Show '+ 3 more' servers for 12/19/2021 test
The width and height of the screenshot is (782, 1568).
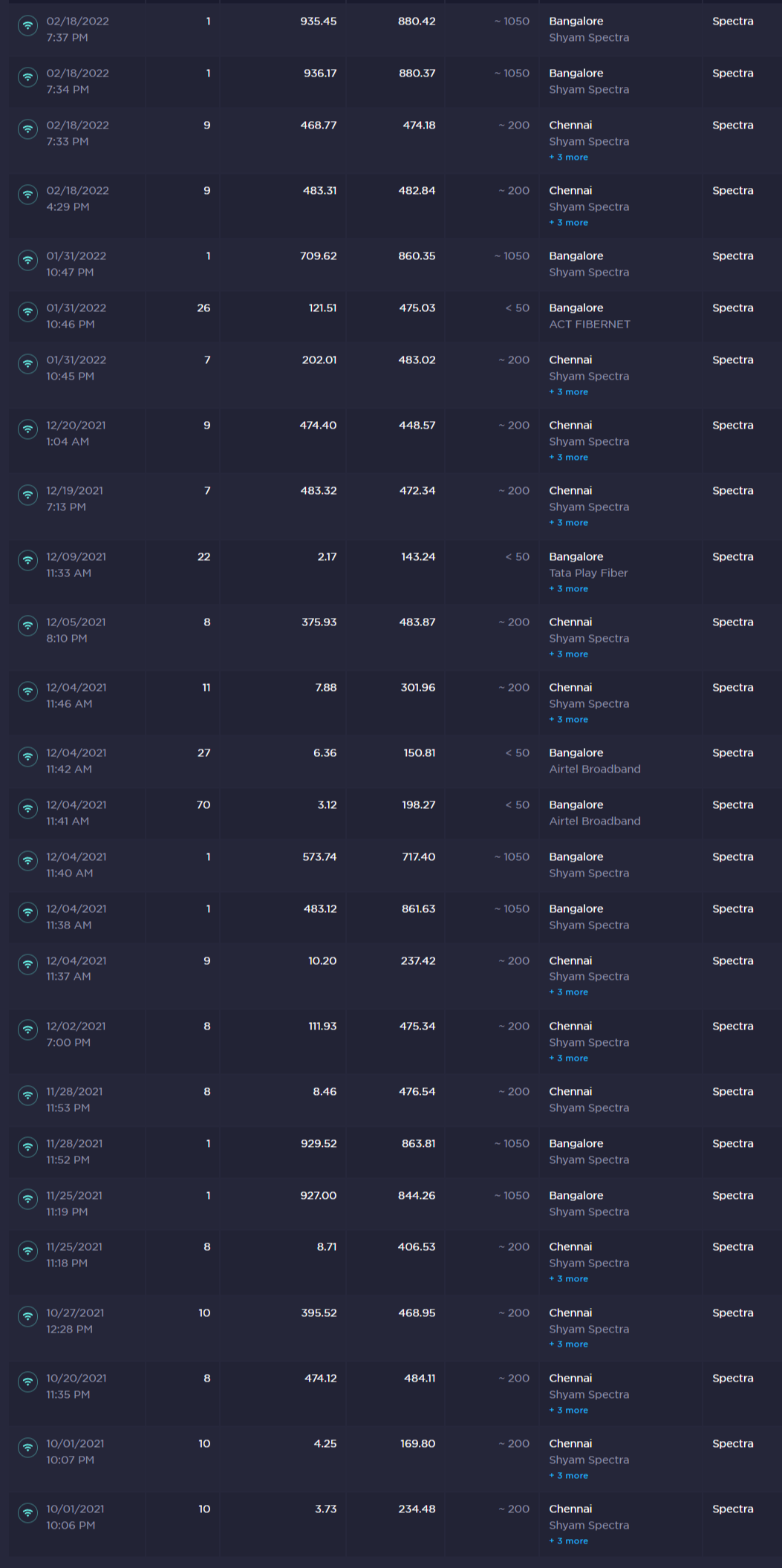[568, 523]
